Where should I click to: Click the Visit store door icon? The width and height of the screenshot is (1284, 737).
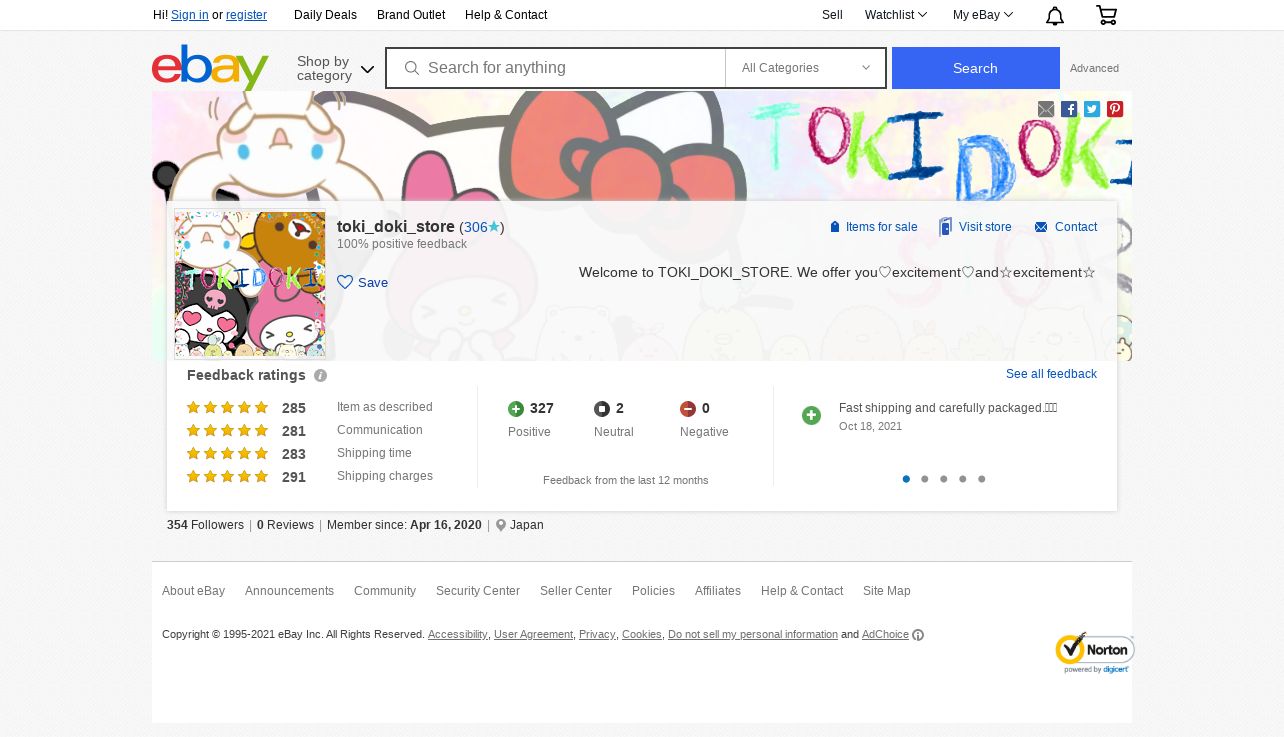(x=945, y=227)
